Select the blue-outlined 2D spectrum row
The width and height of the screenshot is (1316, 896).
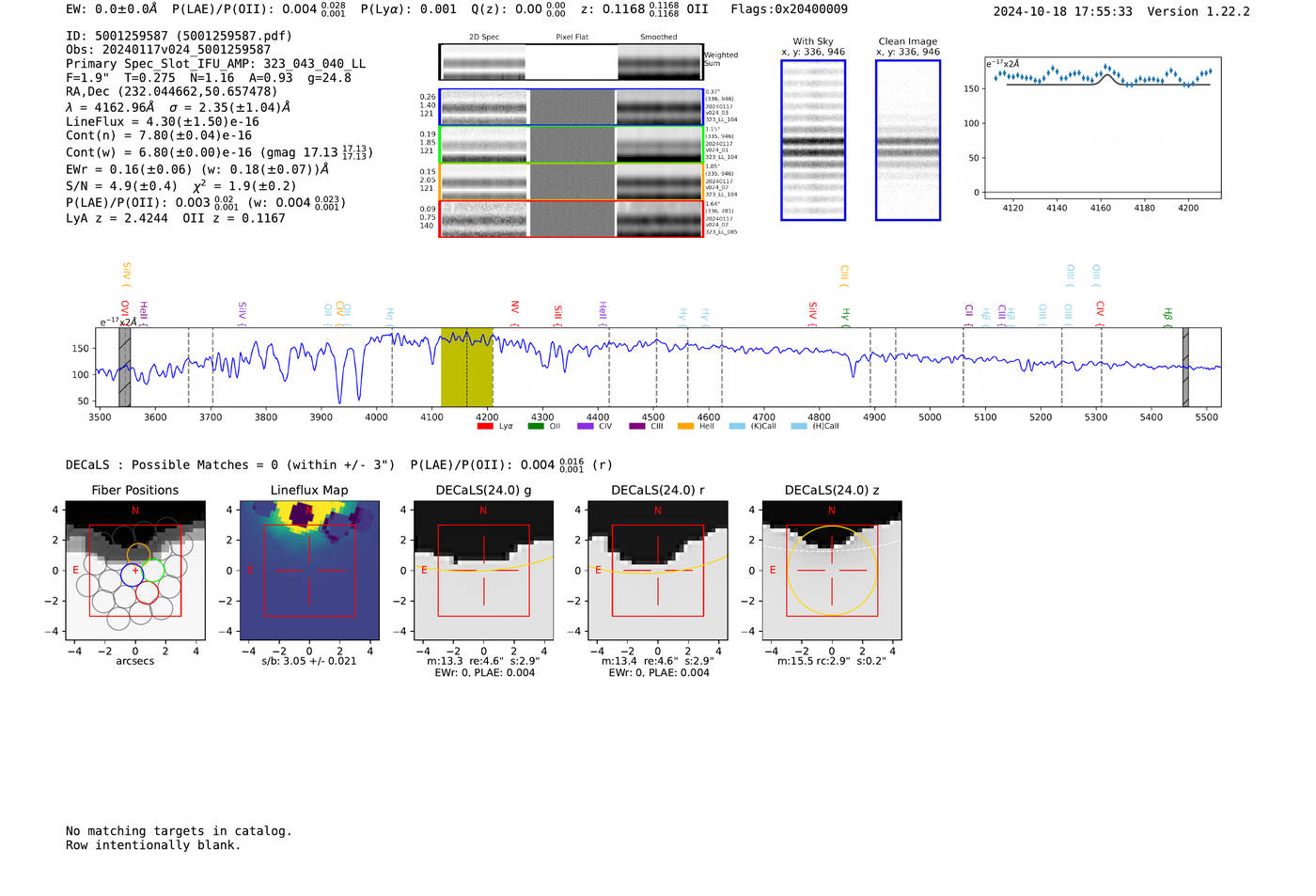tap(571, 107)
